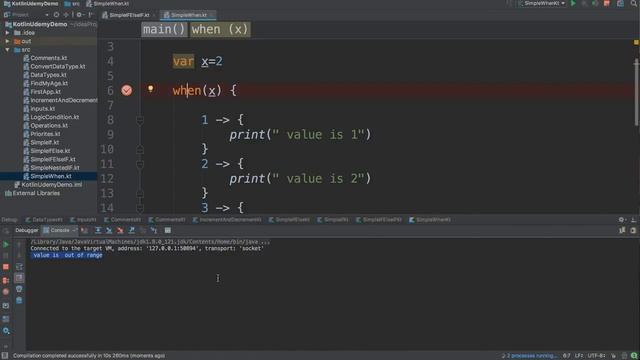640x360 pixels.
Task: Print console output using printer icon
Action: (19, 289)
